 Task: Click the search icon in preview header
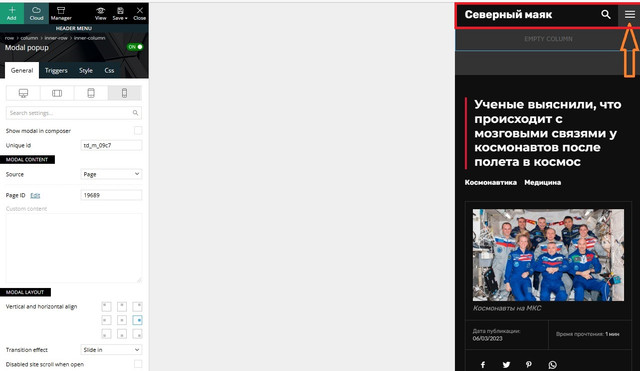tap(606, 15)
